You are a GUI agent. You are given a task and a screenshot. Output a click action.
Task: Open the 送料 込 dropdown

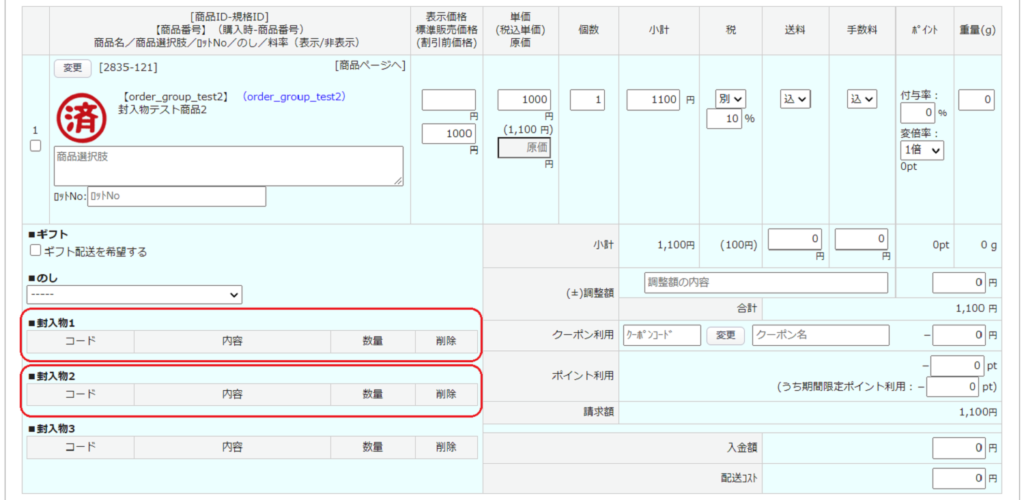coord(795,99)
